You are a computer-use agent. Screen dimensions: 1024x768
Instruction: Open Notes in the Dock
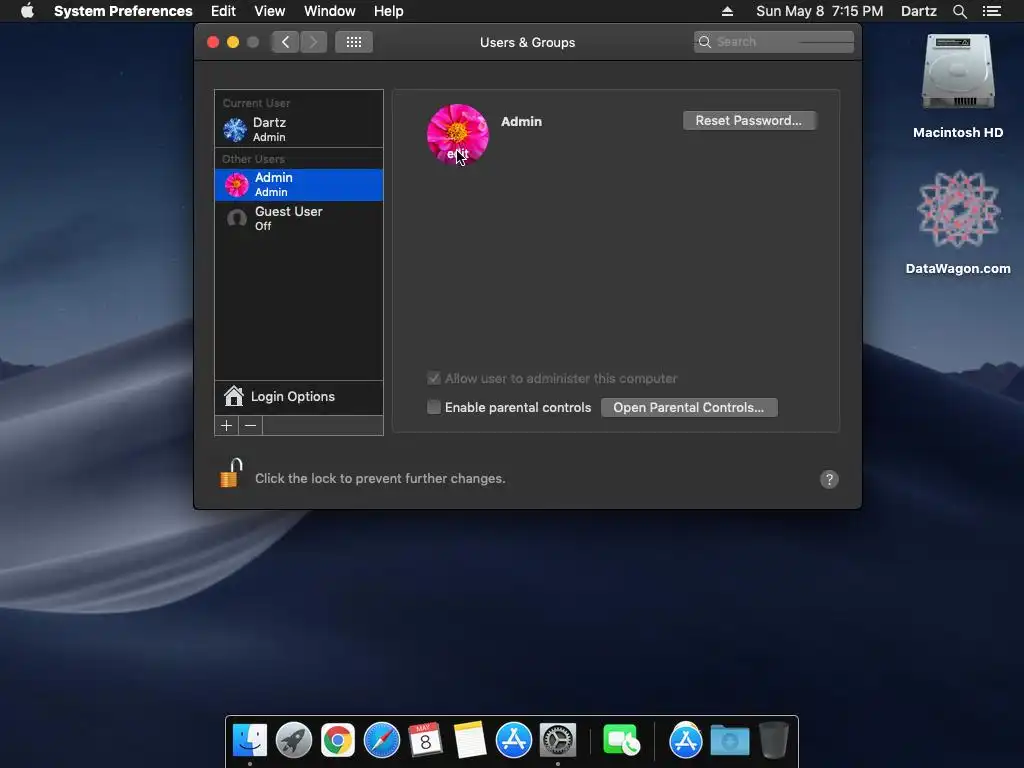pos(470,741)
